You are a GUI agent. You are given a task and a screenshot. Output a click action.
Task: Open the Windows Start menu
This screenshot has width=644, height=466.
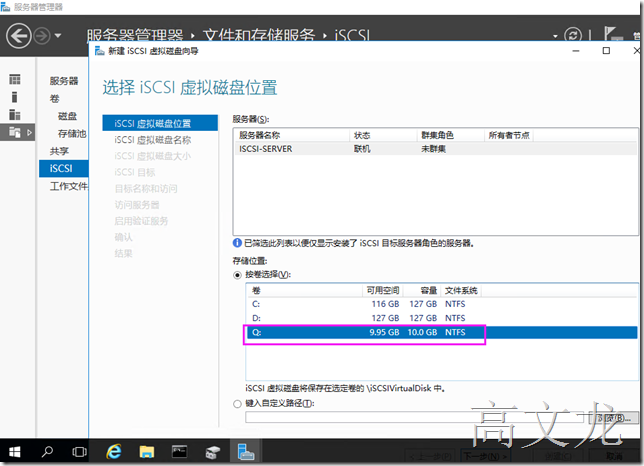pyautogui.click(x=14, y=452)
